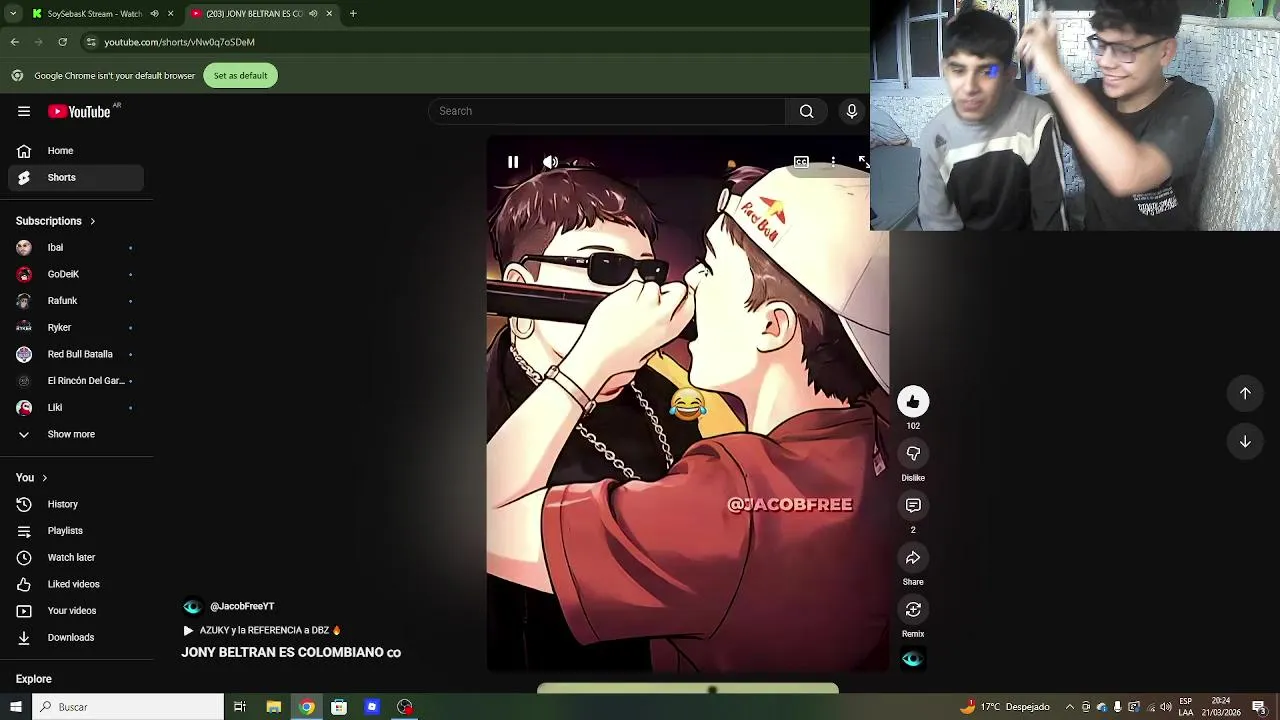Open the comments on the Short

tap(913, 506)
